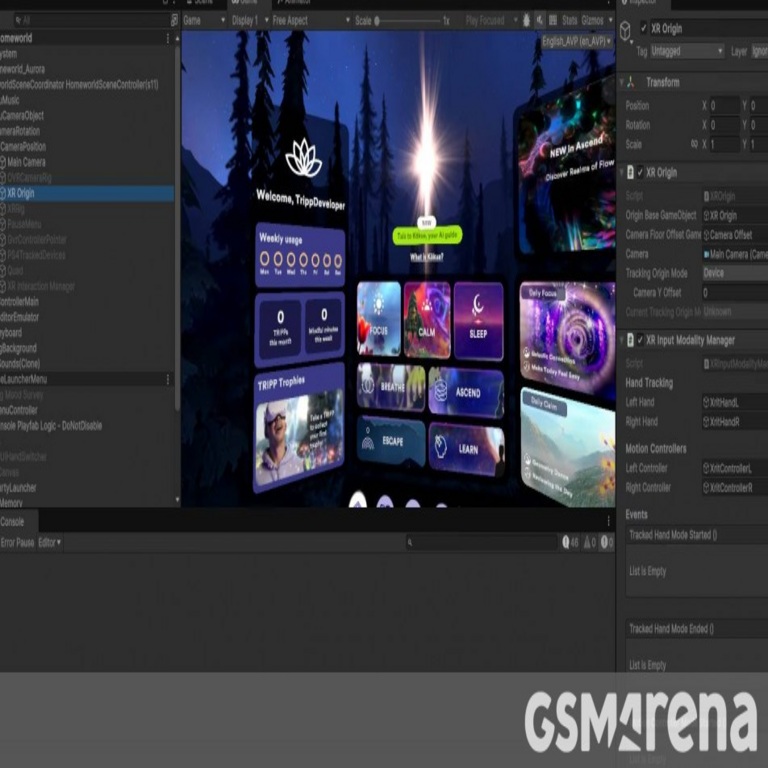The height and width of the screenshot is (768, 768).
Task: Click the scale constrain proportions link icon
Action: coord(695,144)
